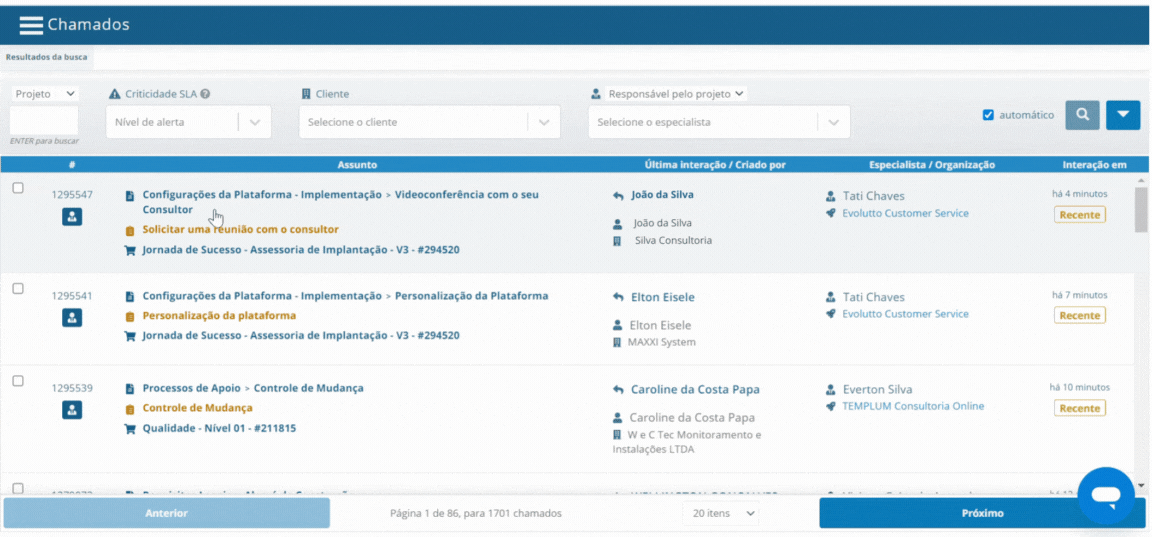Click the user badge icon under ticket 1295539
The height and width of the screenshot is (537, 1152).
click(x=72, y=409)
